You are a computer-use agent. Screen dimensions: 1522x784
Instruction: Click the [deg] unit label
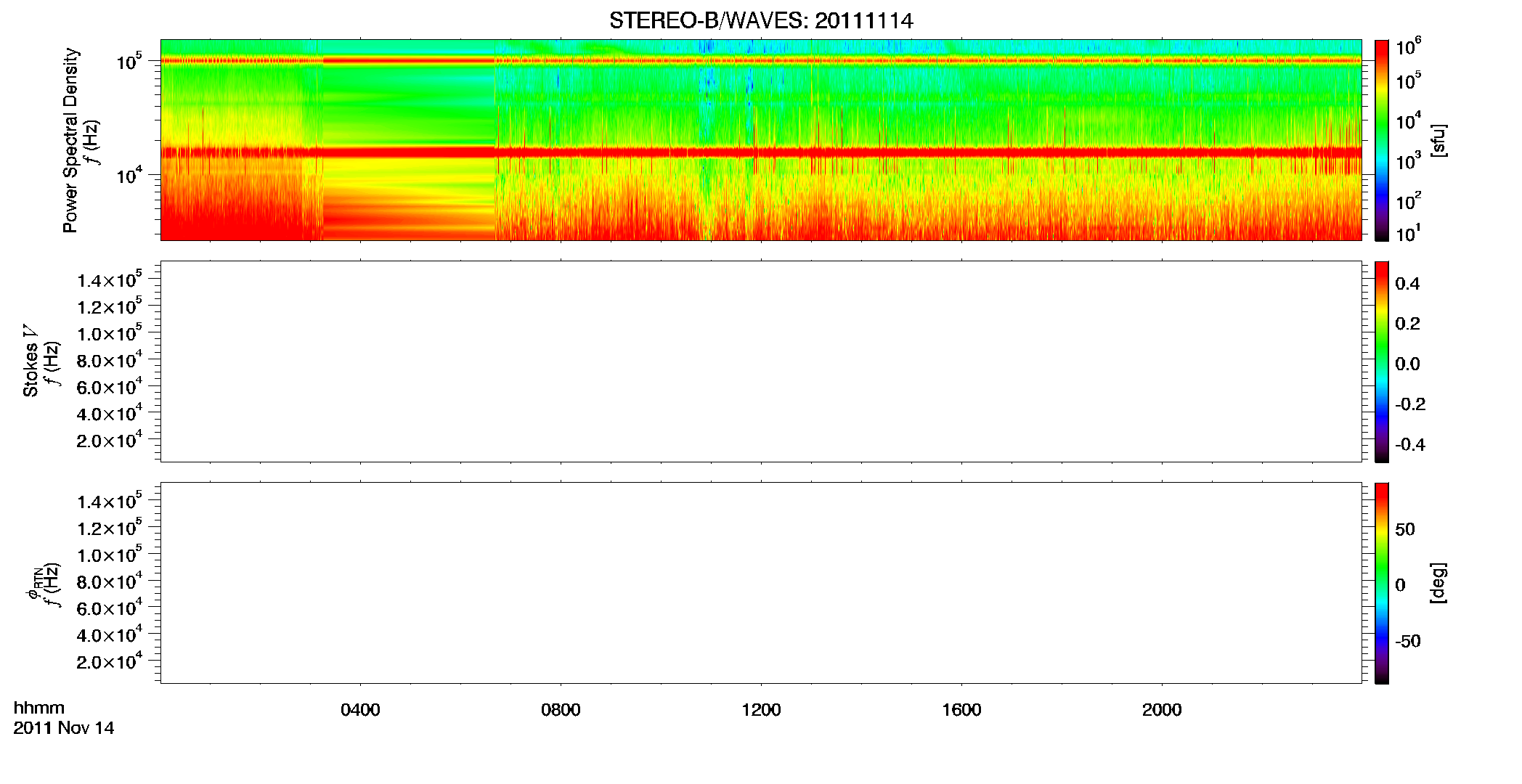coord(1438,583)
